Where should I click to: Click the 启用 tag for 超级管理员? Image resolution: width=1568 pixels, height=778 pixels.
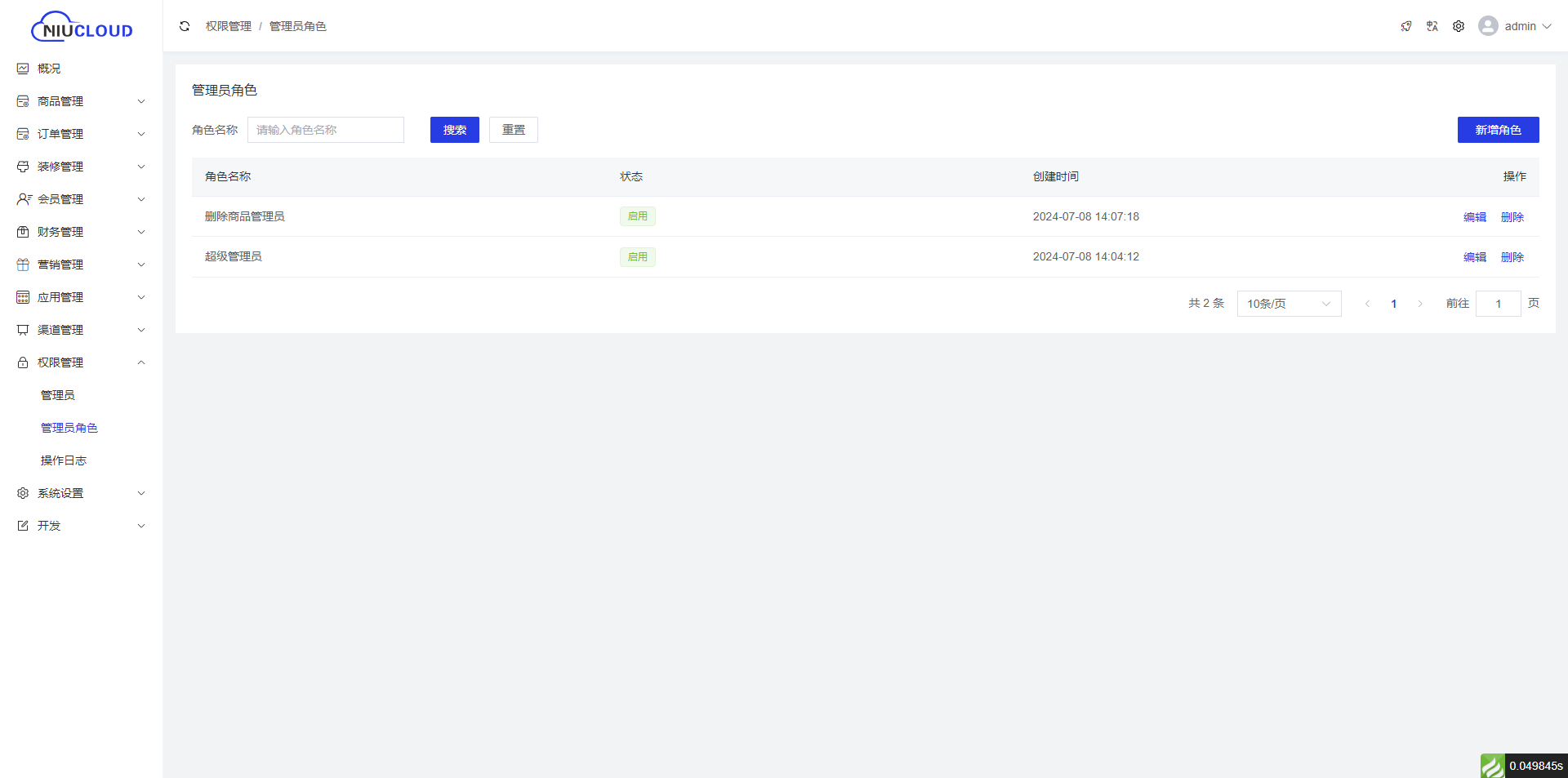638,257
